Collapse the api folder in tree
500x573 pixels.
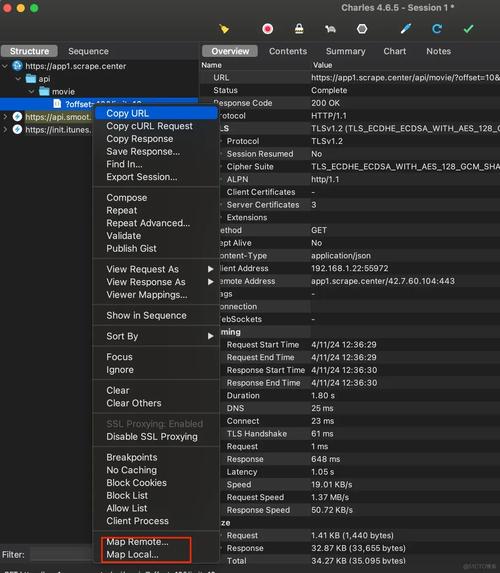18,79
